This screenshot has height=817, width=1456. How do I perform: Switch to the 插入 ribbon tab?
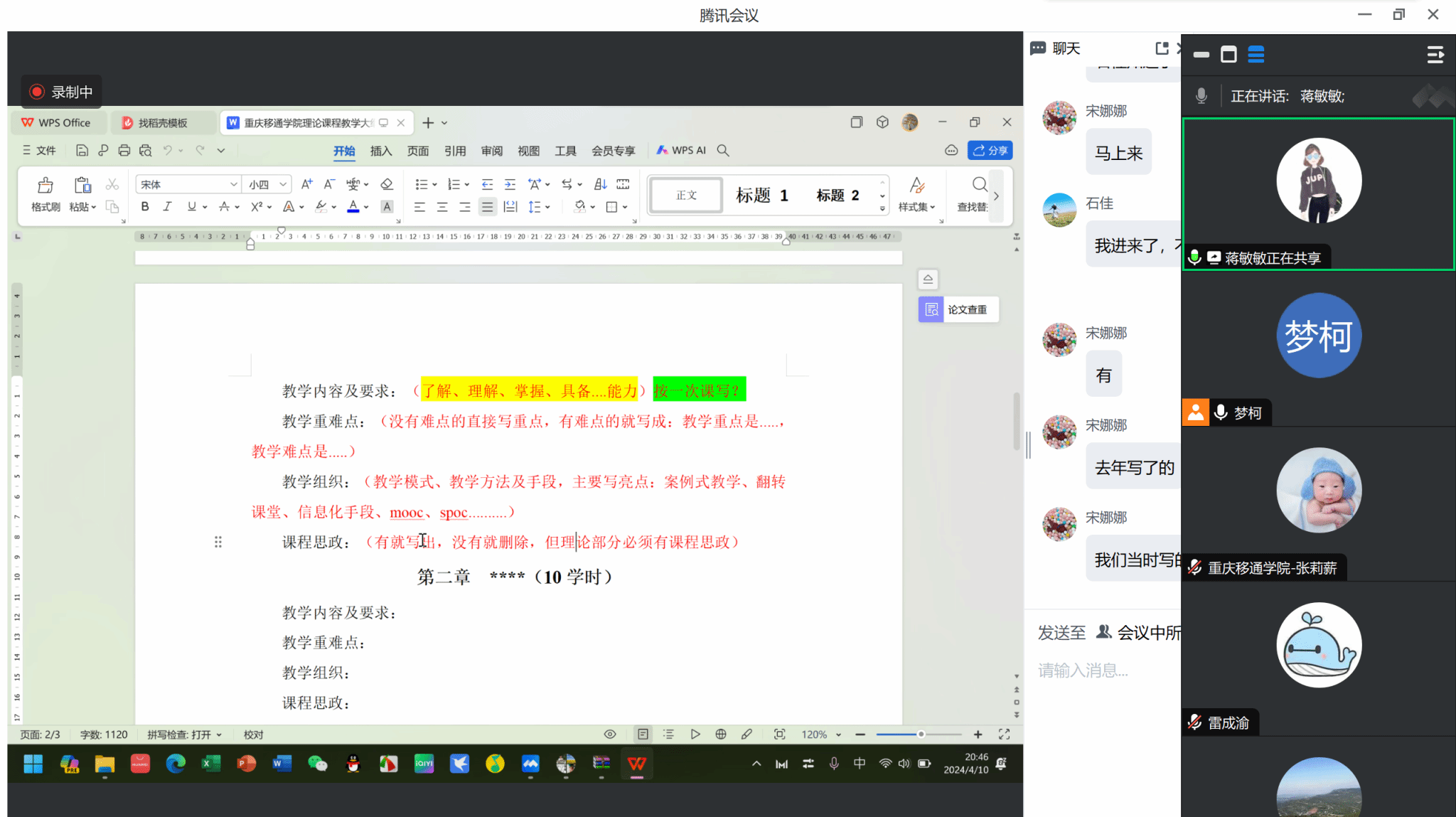click(381, 151)
